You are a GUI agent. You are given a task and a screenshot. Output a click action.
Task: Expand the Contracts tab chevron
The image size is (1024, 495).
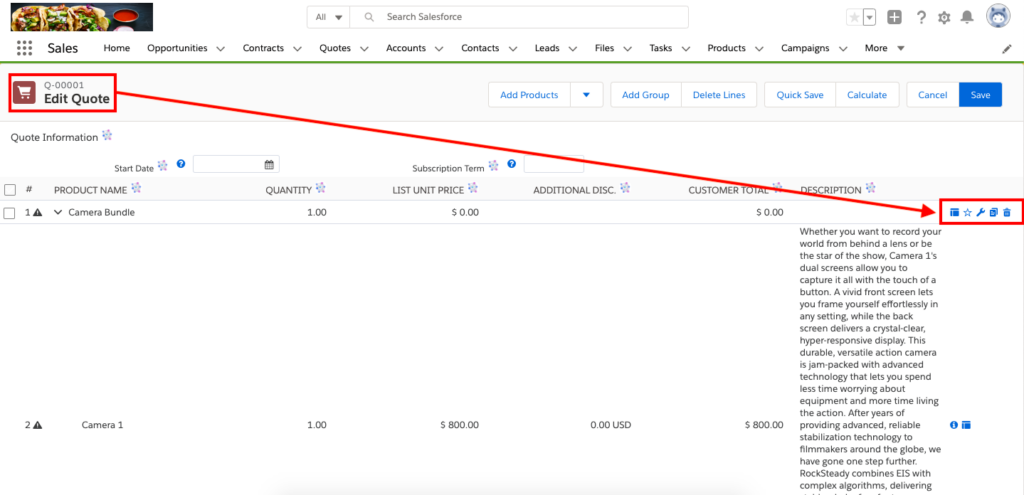pyautogui.click(x=297, y=48)
